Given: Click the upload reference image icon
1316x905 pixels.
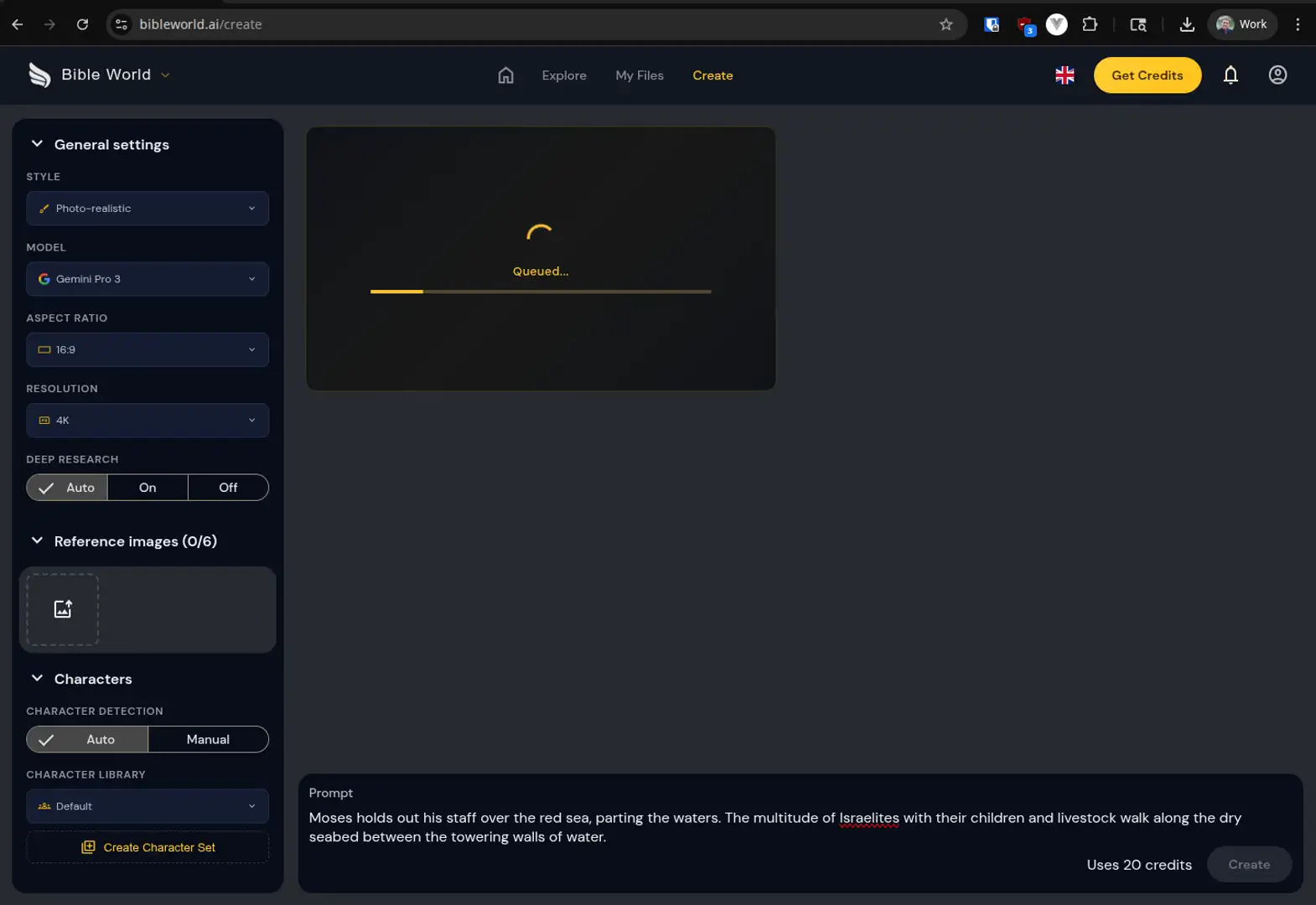Looking at the screenshot, I should click(x=63, y=609).
